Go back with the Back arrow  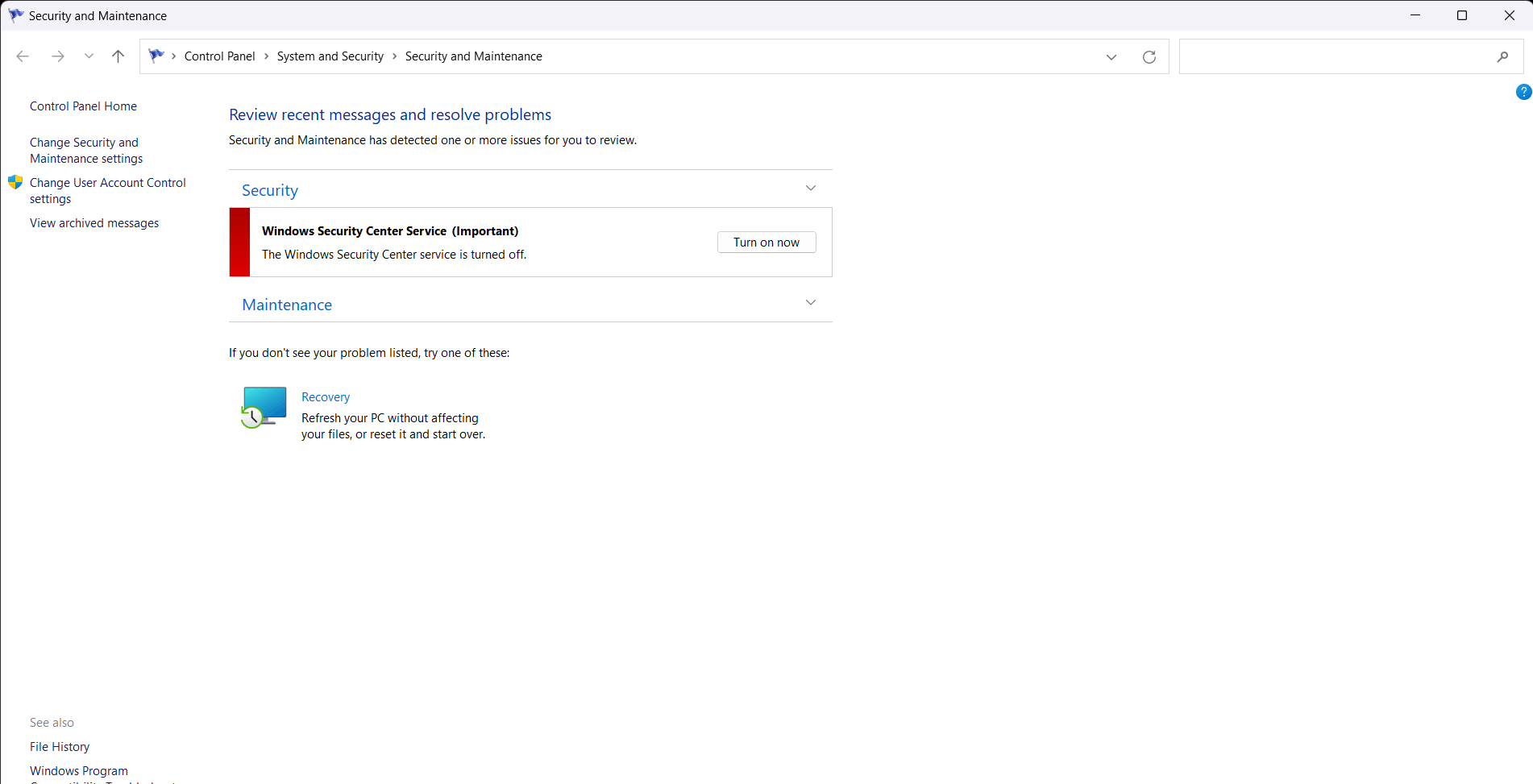pyautogui.click(x=23, y=56)
